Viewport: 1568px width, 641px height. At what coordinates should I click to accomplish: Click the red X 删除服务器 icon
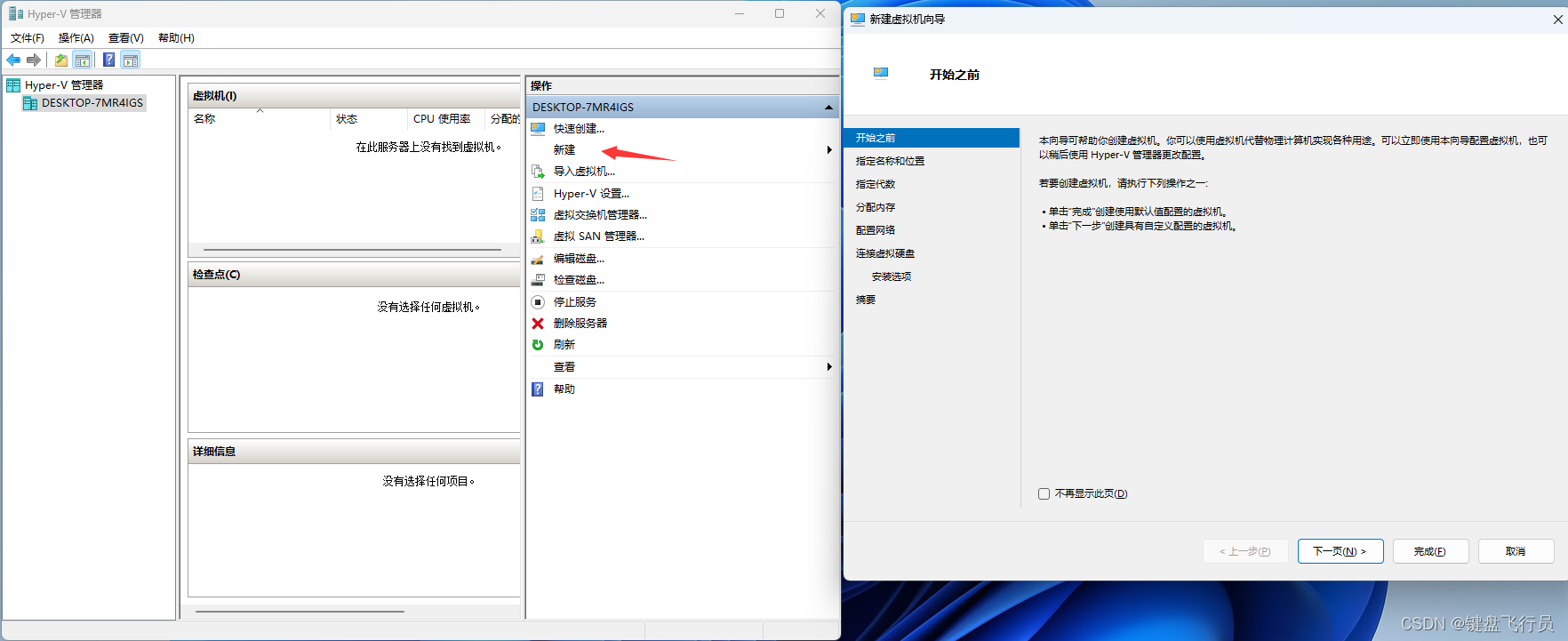point(538,324)
